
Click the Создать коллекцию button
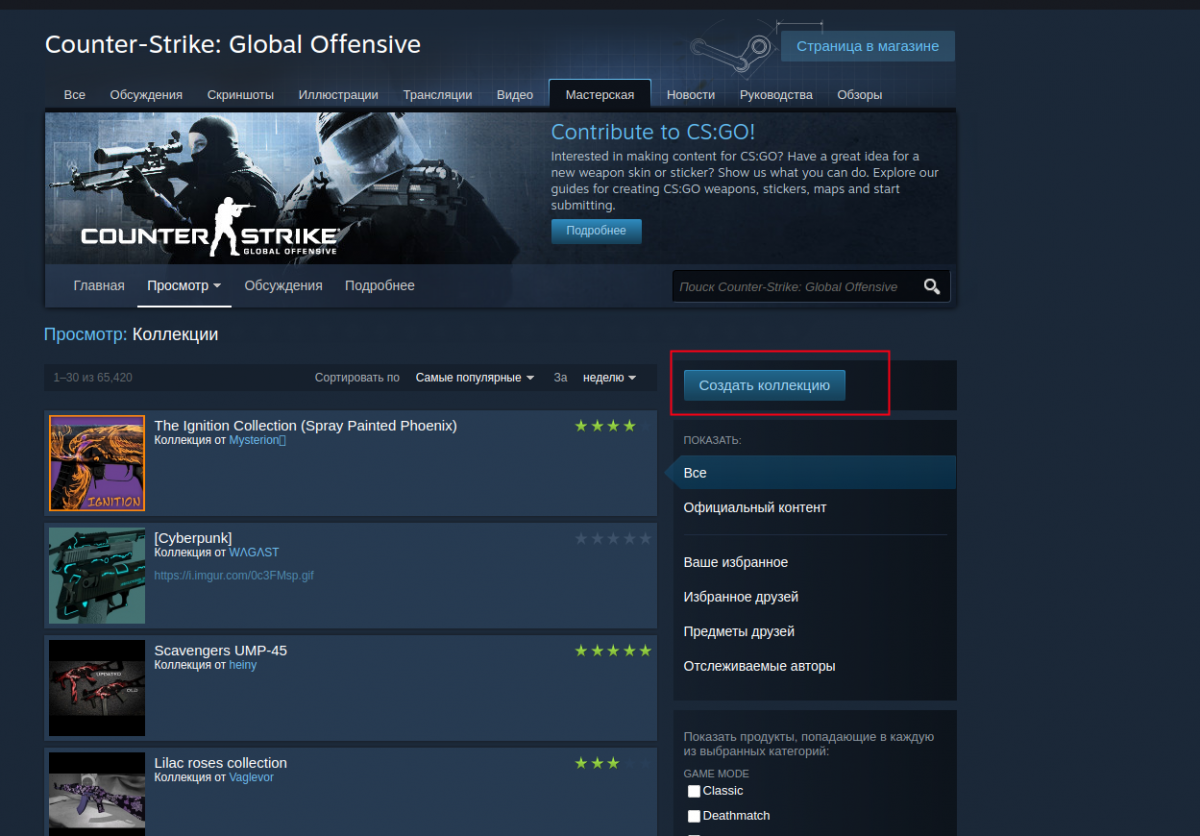point(764,385)
